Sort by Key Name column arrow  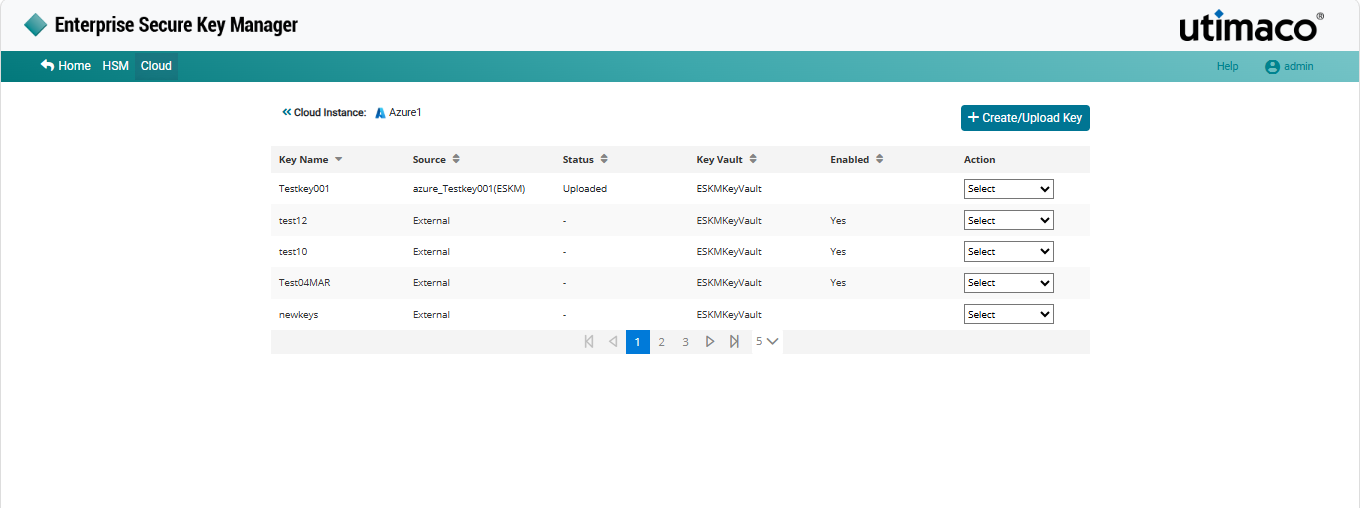pos(338,160)
